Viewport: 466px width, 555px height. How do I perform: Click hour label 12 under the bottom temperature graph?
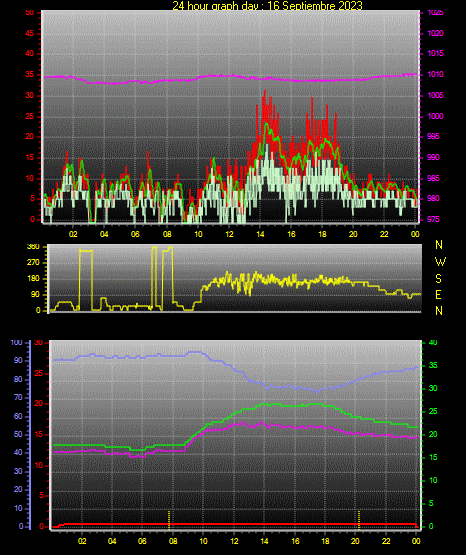pos(234,541)
